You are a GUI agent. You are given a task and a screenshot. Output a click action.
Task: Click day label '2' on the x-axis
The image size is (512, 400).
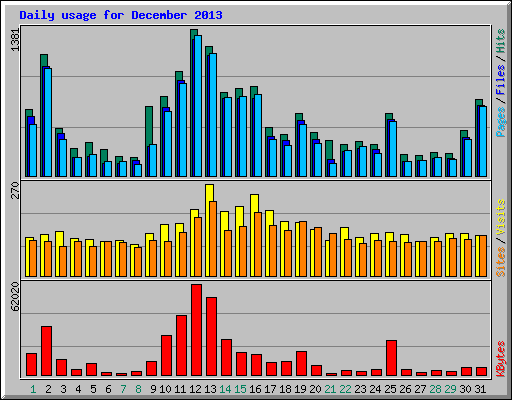[x=48, y=389]
